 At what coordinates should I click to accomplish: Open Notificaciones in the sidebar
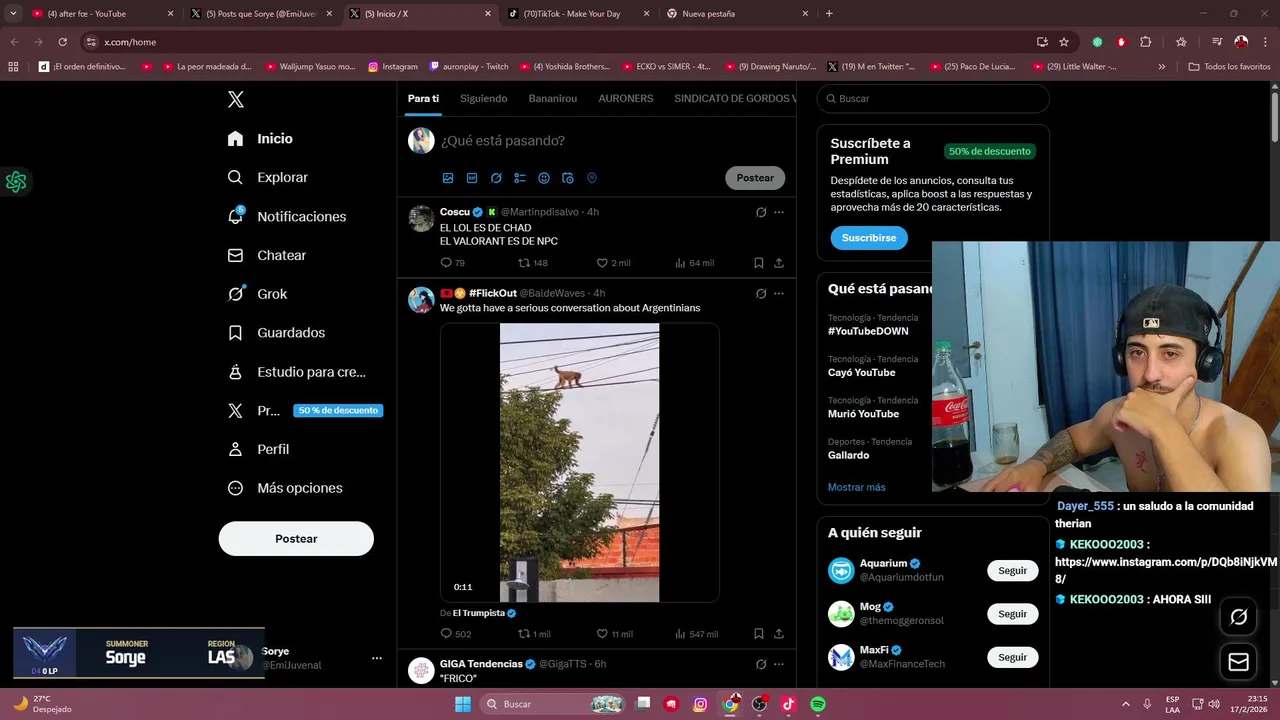pos(287,216)
